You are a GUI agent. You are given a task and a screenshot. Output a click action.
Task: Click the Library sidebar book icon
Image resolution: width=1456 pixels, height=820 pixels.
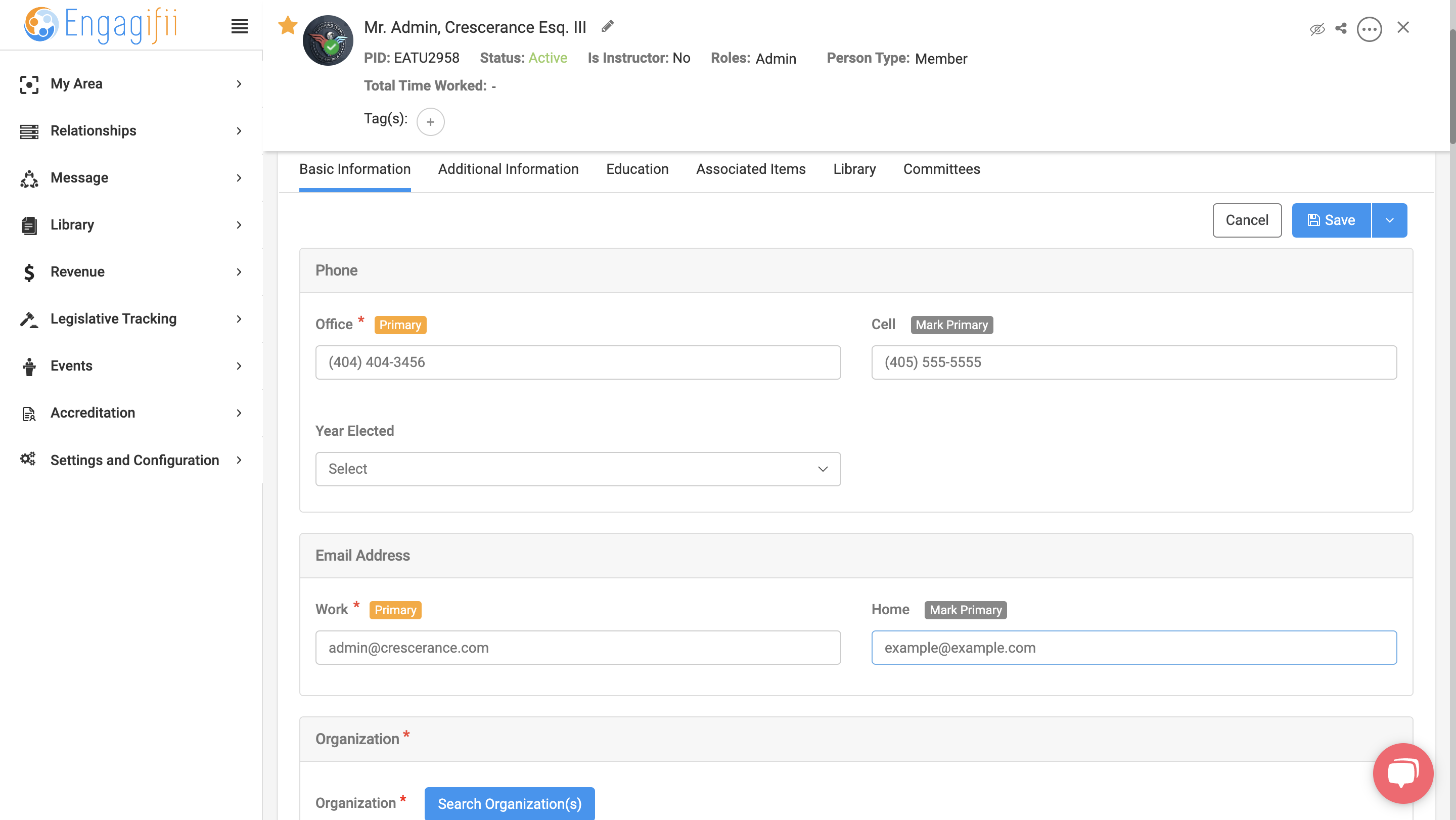pos(29,225)
